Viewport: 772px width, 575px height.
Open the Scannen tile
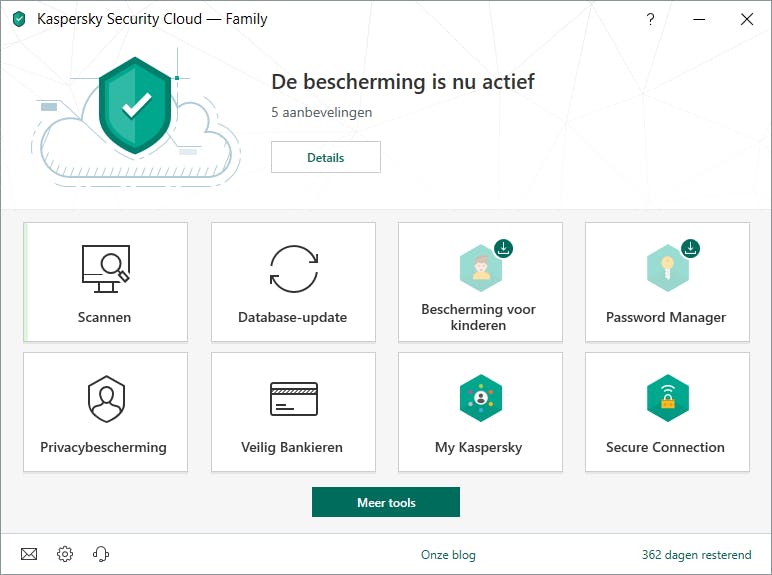105,282
